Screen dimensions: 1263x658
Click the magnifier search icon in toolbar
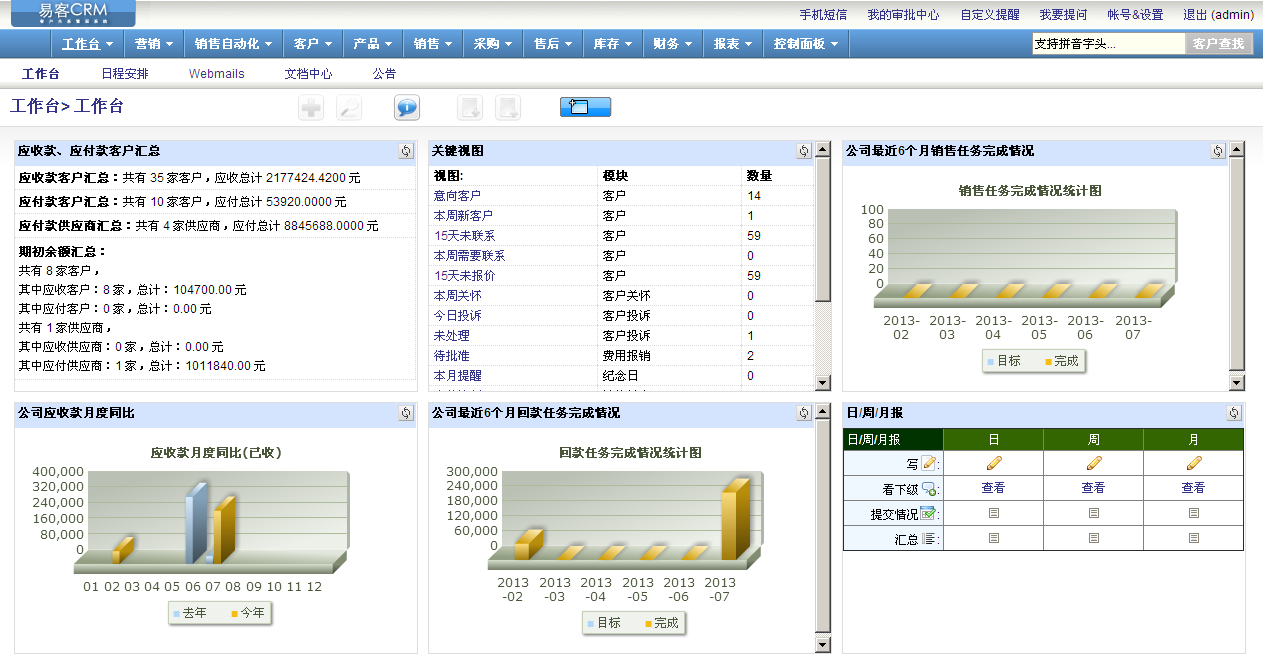click(x=349, y=108)
